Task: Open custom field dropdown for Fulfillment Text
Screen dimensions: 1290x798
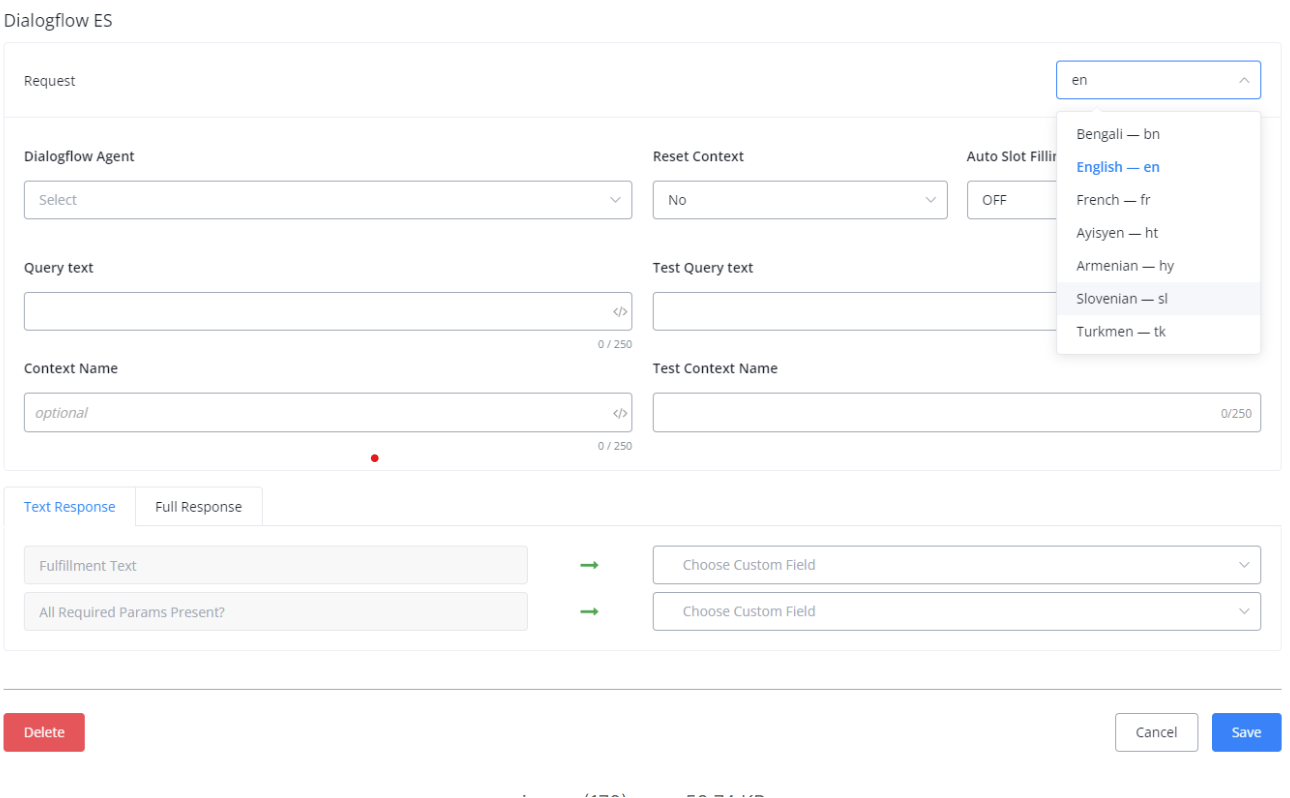Action: click(x=957, y=565)
